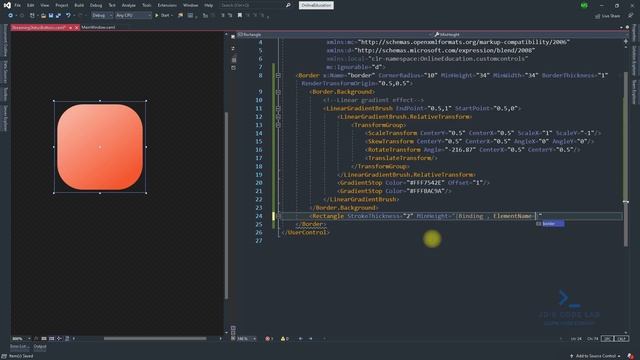Click the Open File toolbar icon

(x=43, y=16)
